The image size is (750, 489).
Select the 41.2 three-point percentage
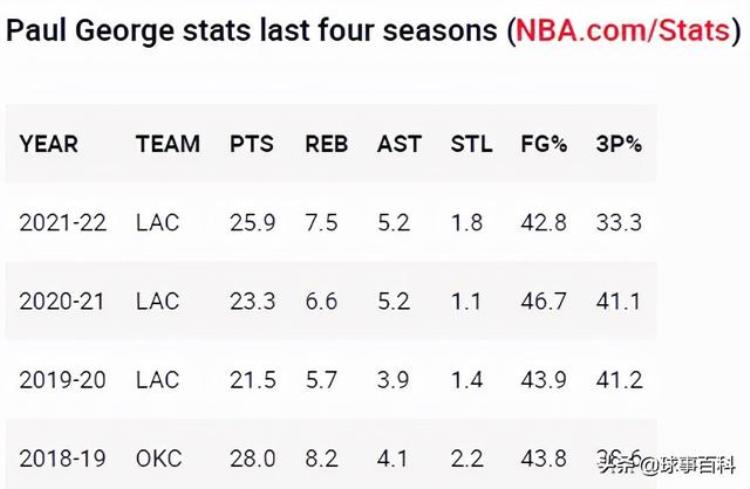619,380
